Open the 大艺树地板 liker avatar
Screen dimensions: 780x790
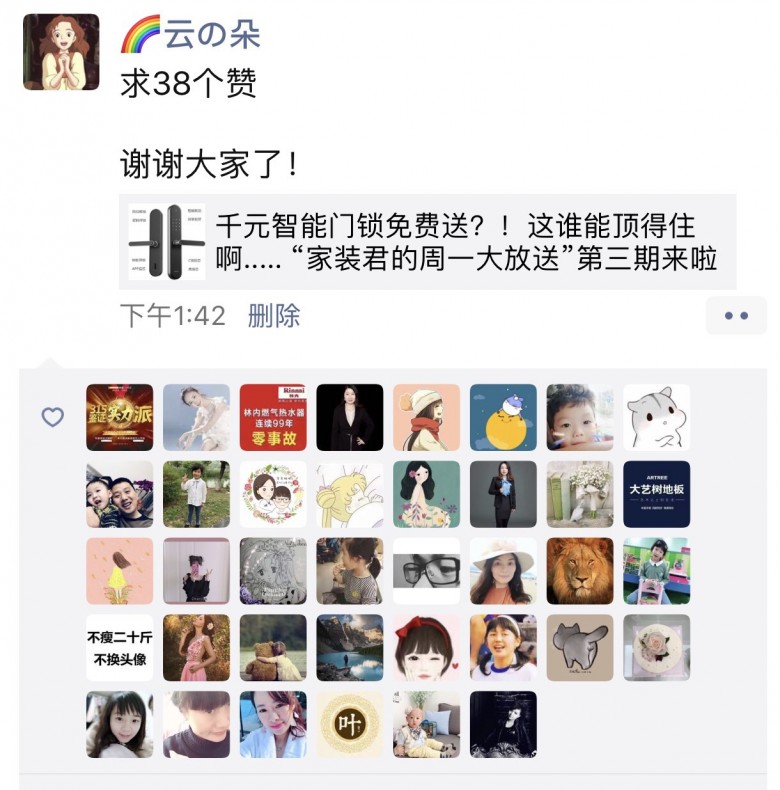click(657, 494)
